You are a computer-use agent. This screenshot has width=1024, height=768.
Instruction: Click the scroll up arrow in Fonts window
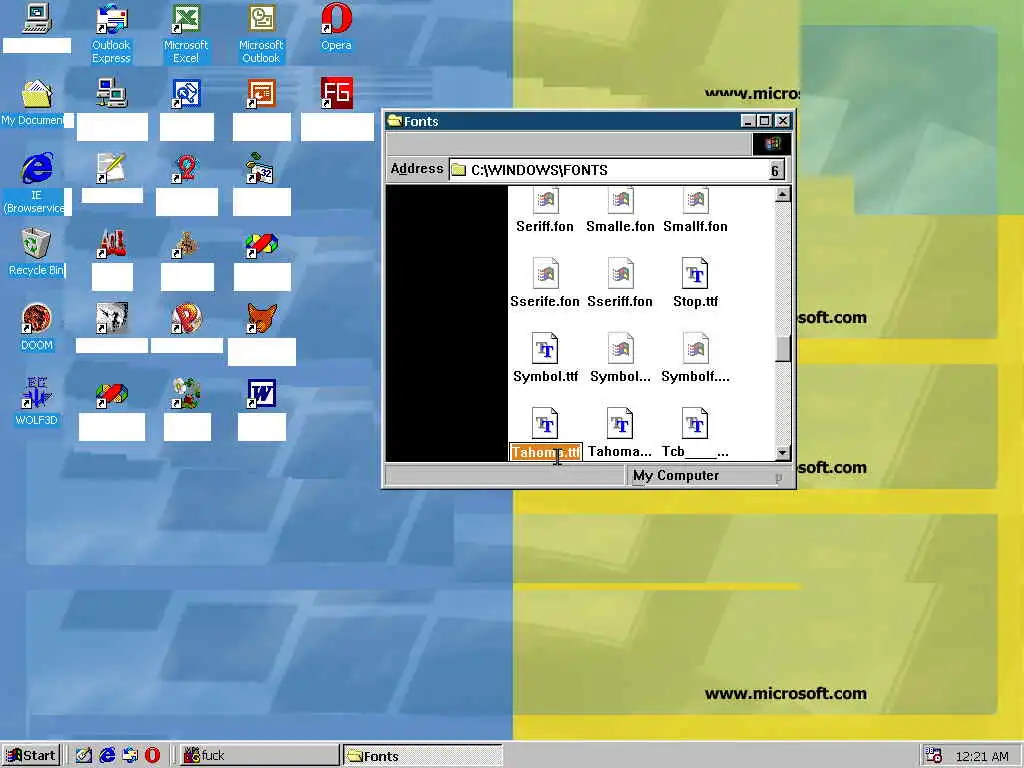pos(782,195)
